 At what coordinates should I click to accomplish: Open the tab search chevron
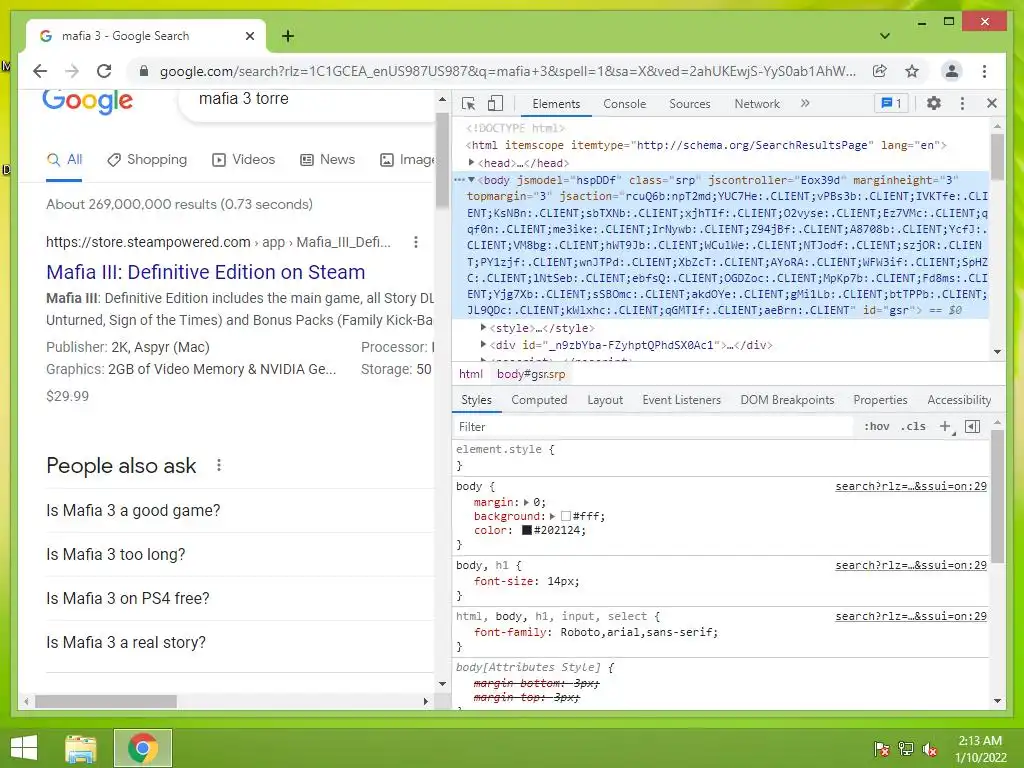point(885,36)
